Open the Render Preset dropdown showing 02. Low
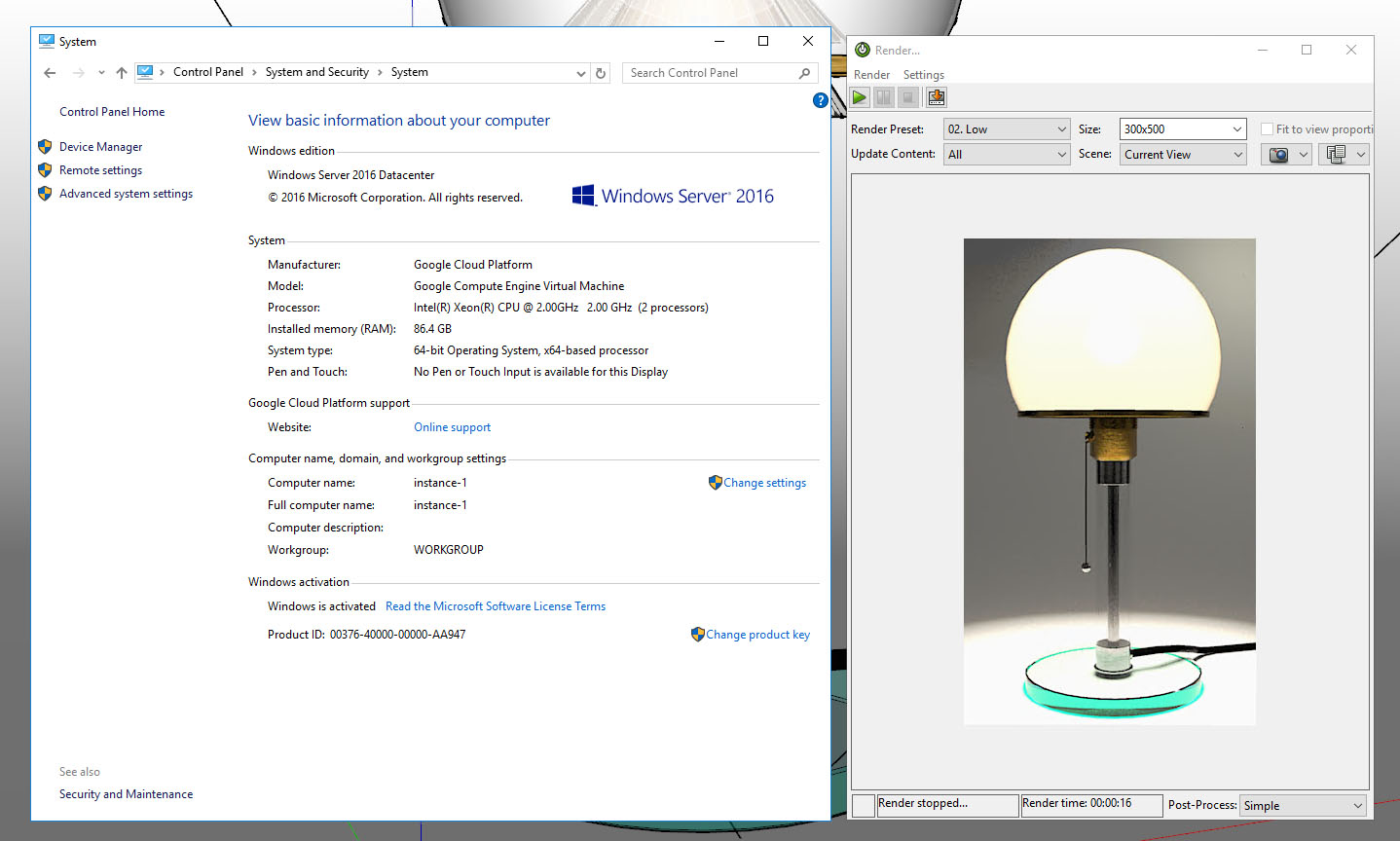 click(1007, 129)
